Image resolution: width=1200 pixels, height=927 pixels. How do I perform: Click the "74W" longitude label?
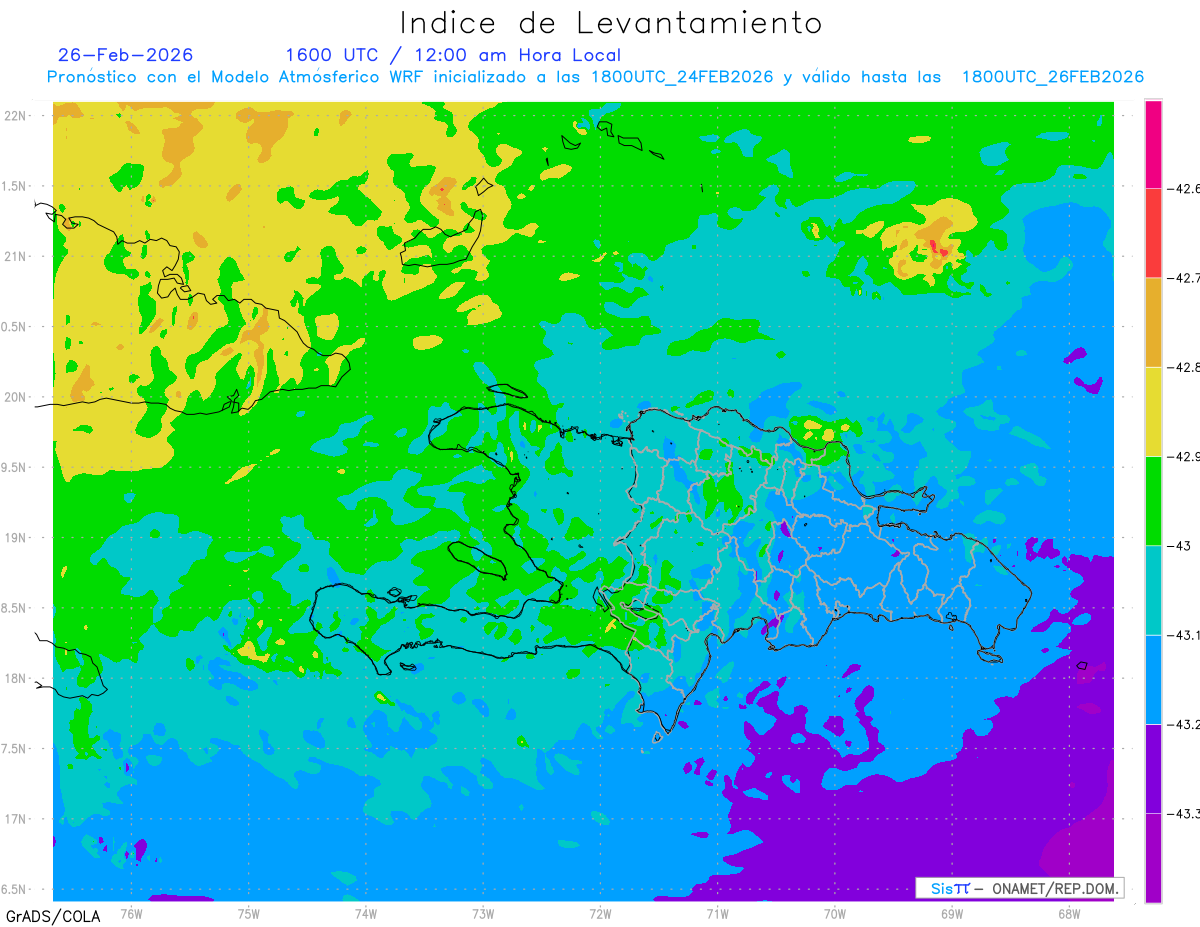pos(366,913)
